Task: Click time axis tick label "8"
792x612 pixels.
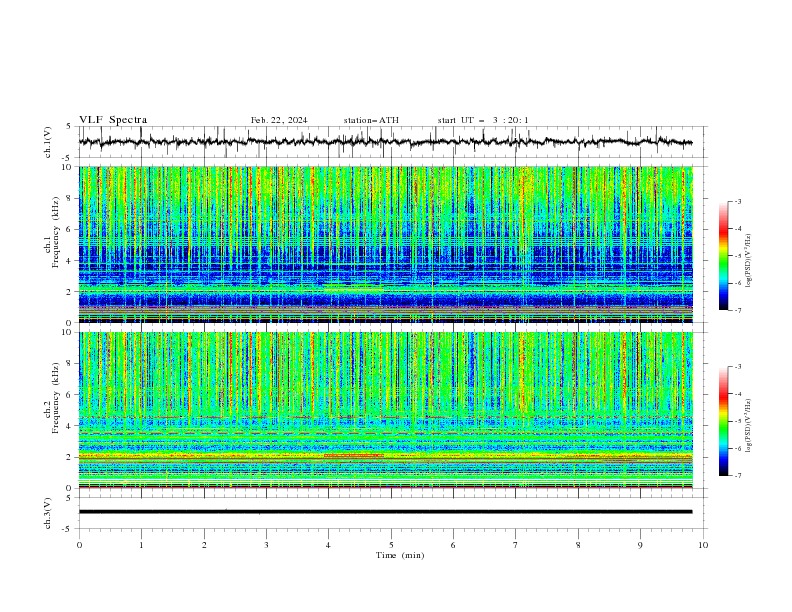Action: point(578,545)
